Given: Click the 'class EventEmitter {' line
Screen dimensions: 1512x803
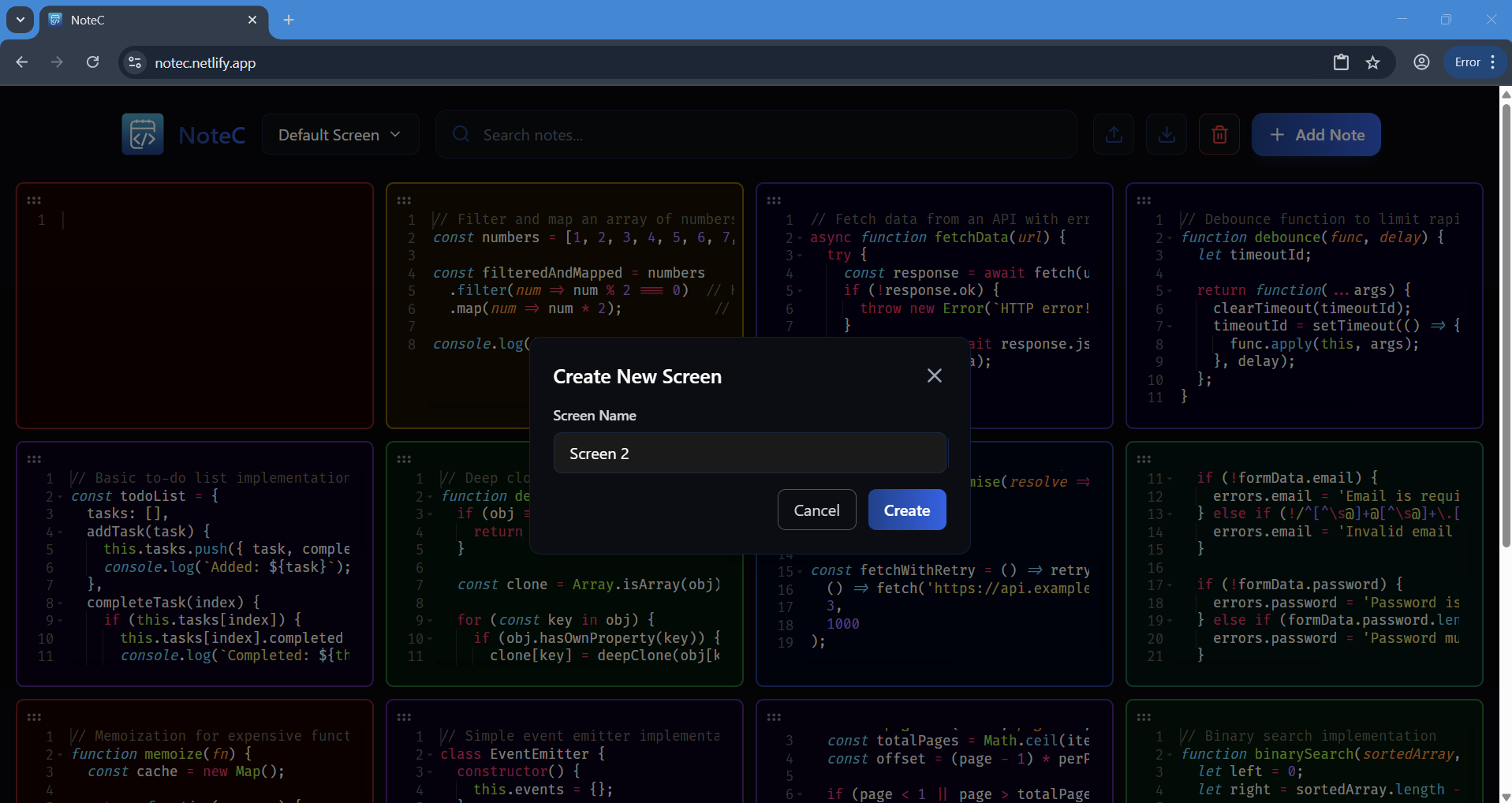Looking at the screenshot, I should tap(522, 754).
